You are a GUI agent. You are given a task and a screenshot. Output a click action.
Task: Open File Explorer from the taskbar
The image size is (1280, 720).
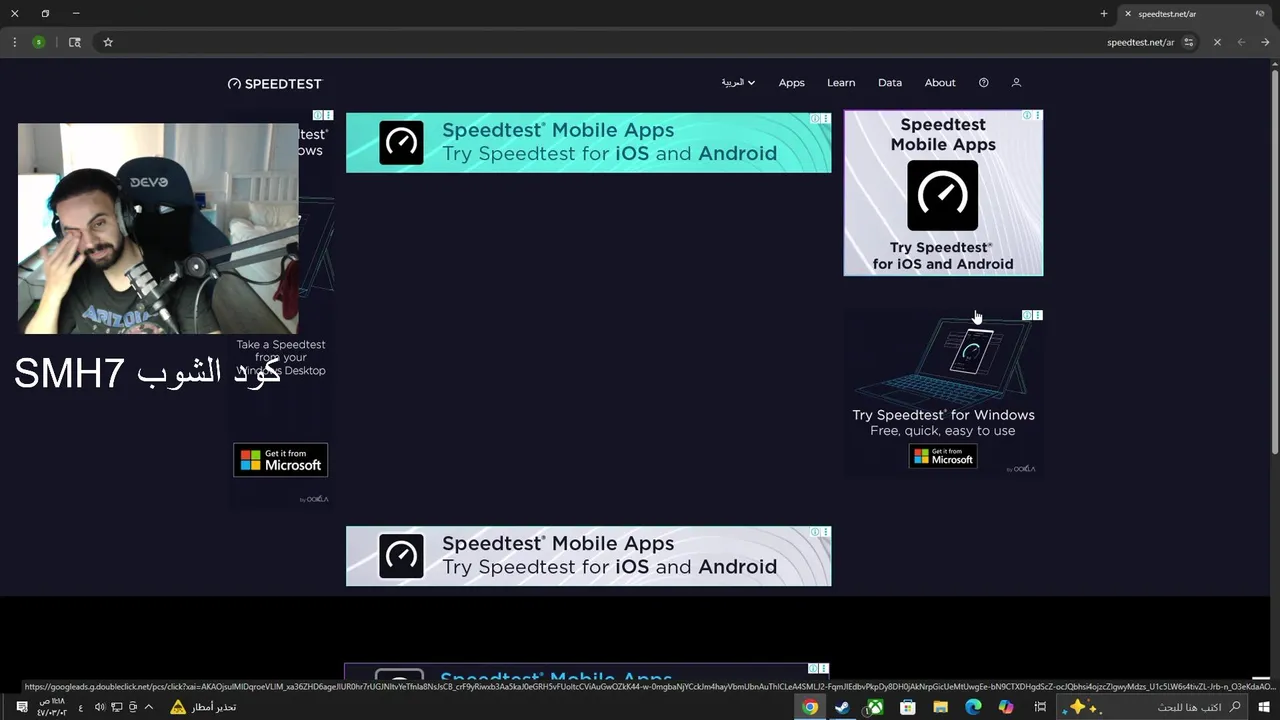click(x=940, y=707)
